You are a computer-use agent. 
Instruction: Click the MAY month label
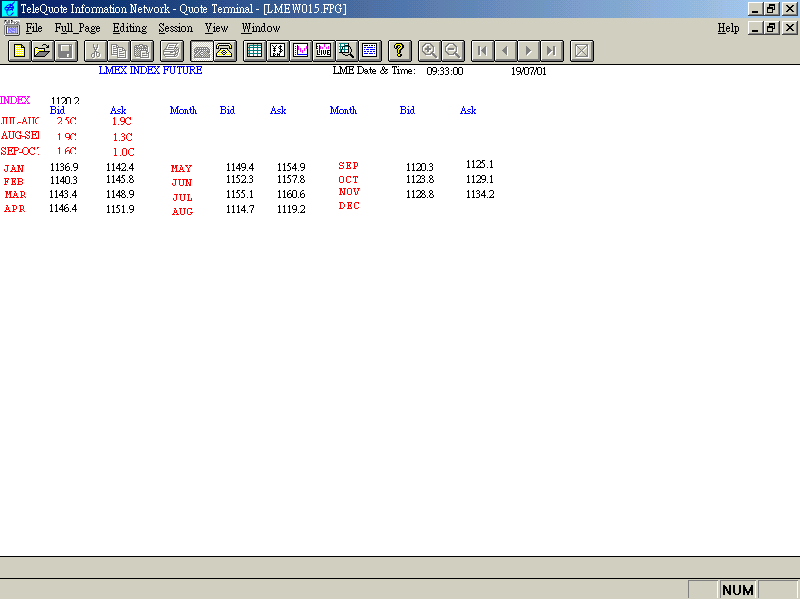pyautogui.click(x=181, y=168)
